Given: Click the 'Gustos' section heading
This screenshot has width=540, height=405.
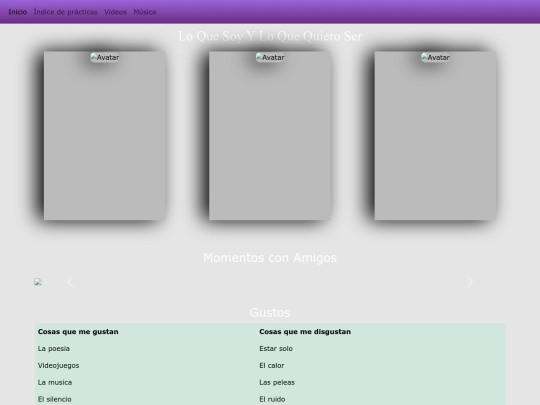Looking at the screenshot, I should click(x=270, y=312).
